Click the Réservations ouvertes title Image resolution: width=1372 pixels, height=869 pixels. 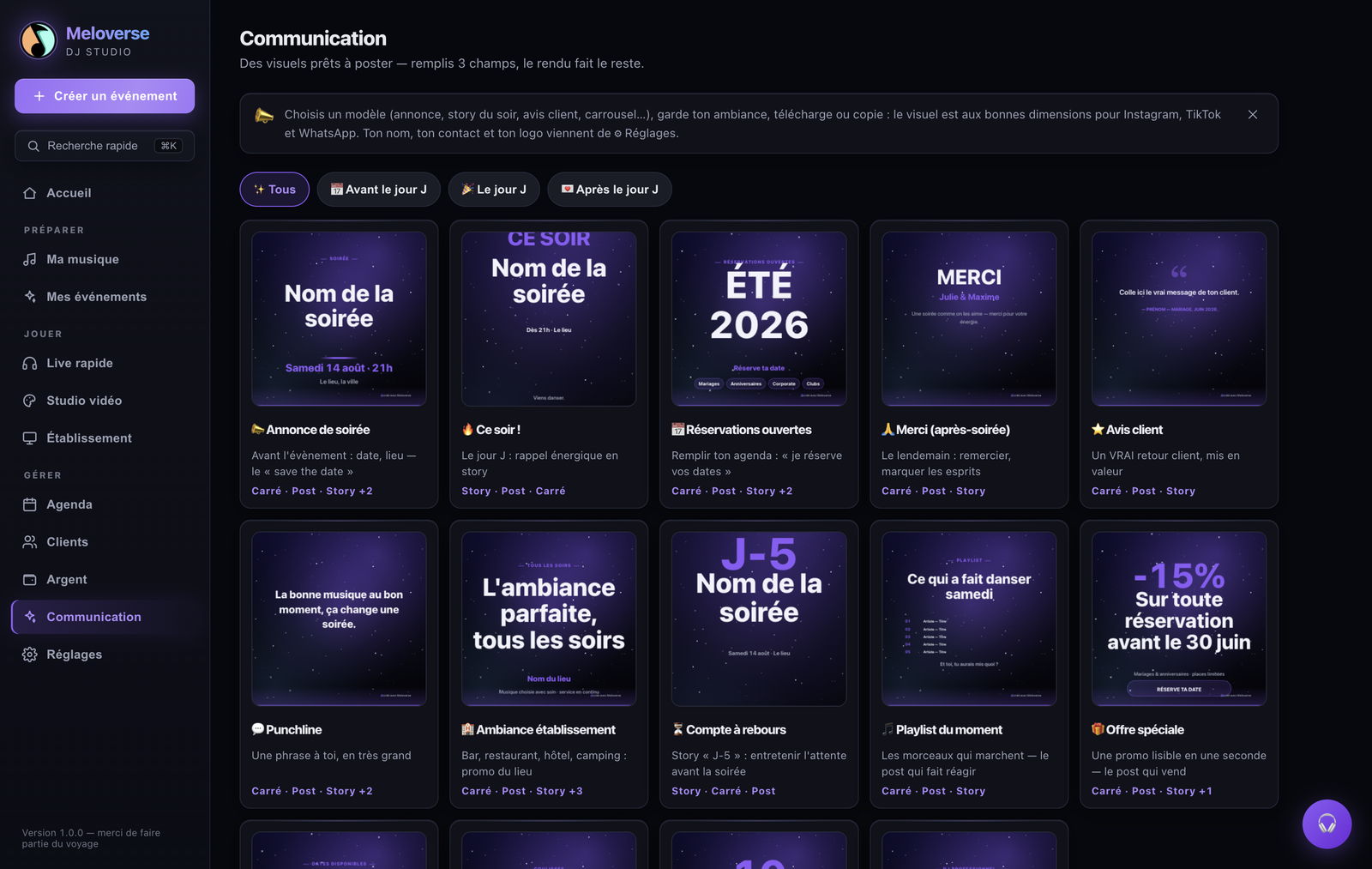point(749,429)
